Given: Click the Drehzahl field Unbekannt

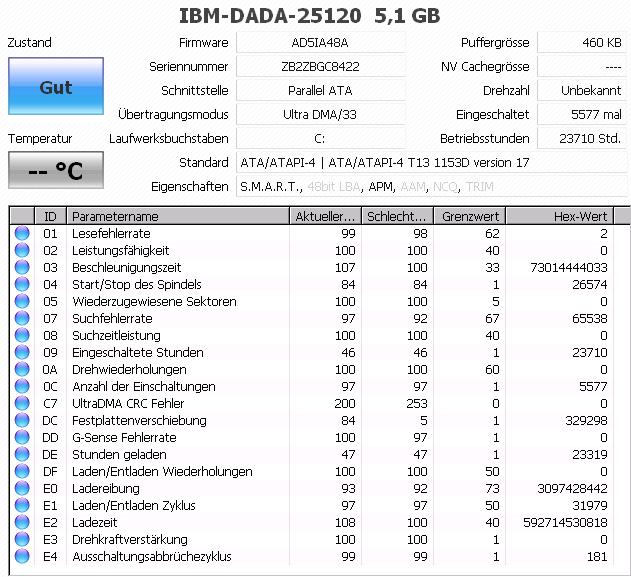Looking at the screenshot, I should tap(582, 91).
